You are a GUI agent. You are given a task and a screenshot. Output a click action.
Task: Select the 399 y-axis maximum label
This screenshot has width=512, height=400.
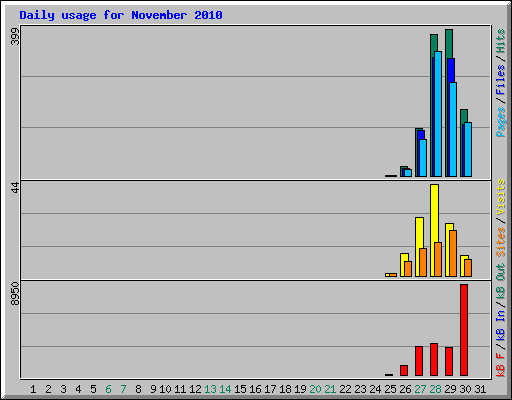tap(15, 36)
